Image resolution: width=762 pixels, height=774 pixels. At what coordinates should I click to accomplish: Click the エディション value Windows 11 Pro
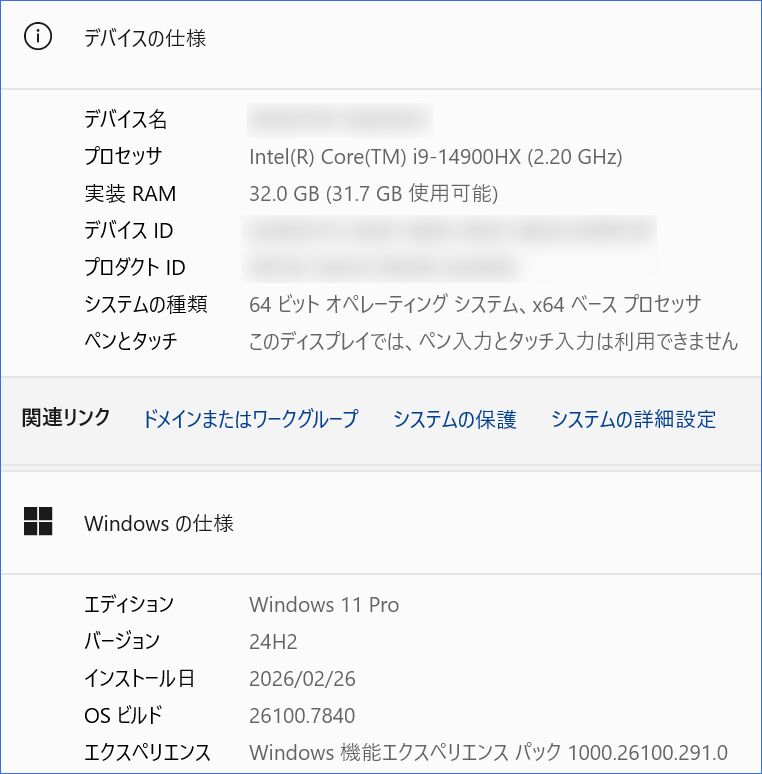click(x=324, y=605)
